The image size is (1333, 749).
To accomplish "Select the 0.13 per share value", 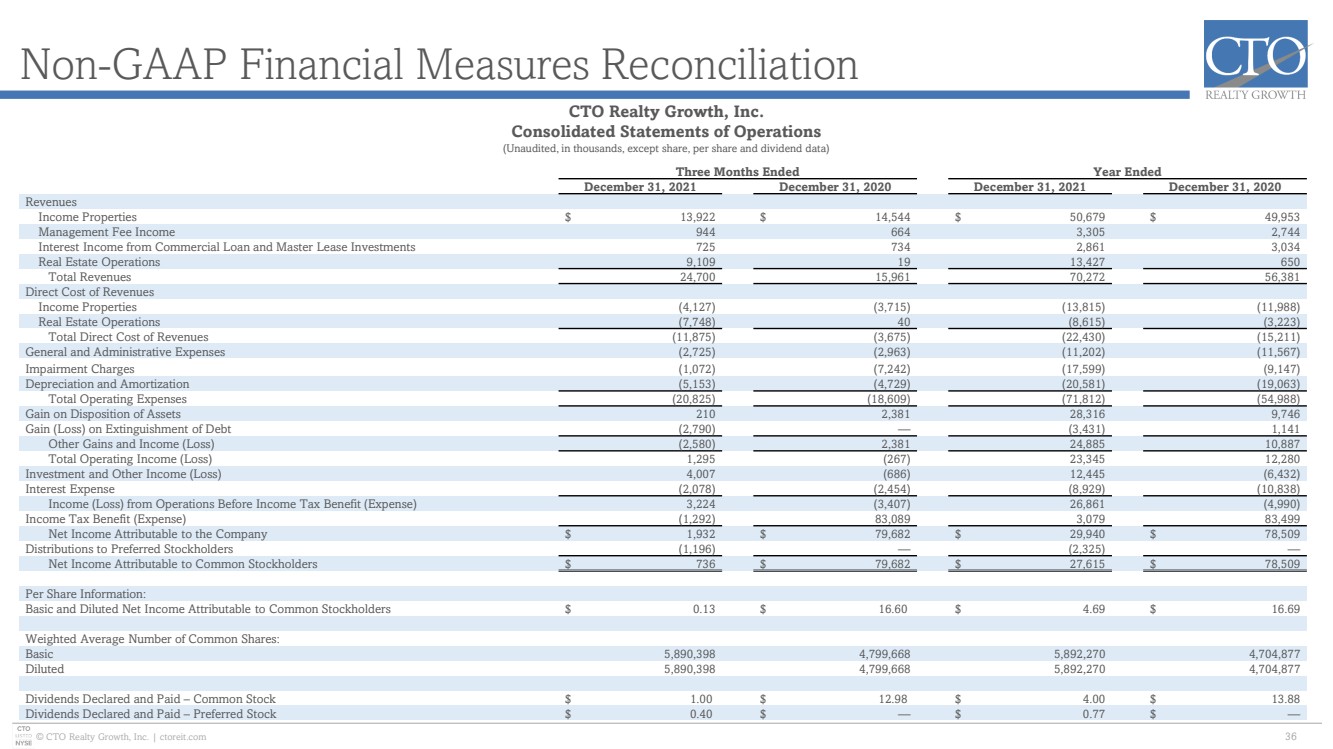I will (703, 609).
